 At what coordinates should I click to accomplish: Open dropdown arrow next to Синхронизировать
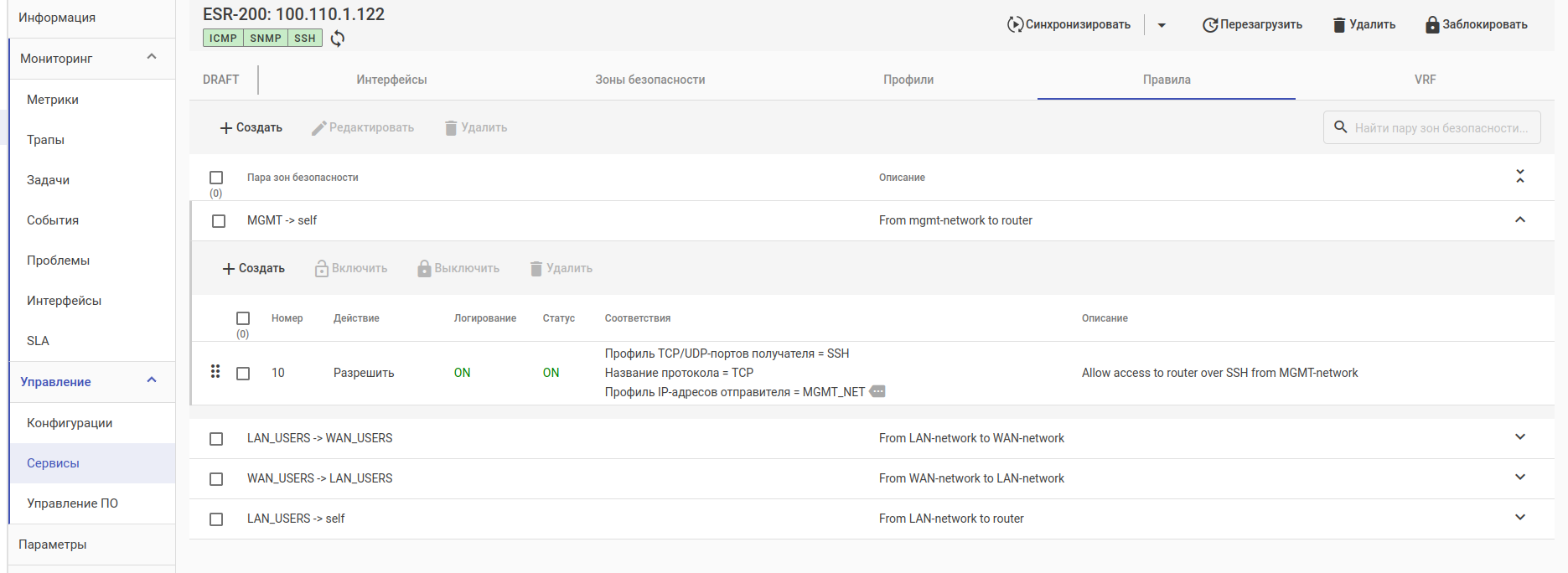pos(1162,25)
